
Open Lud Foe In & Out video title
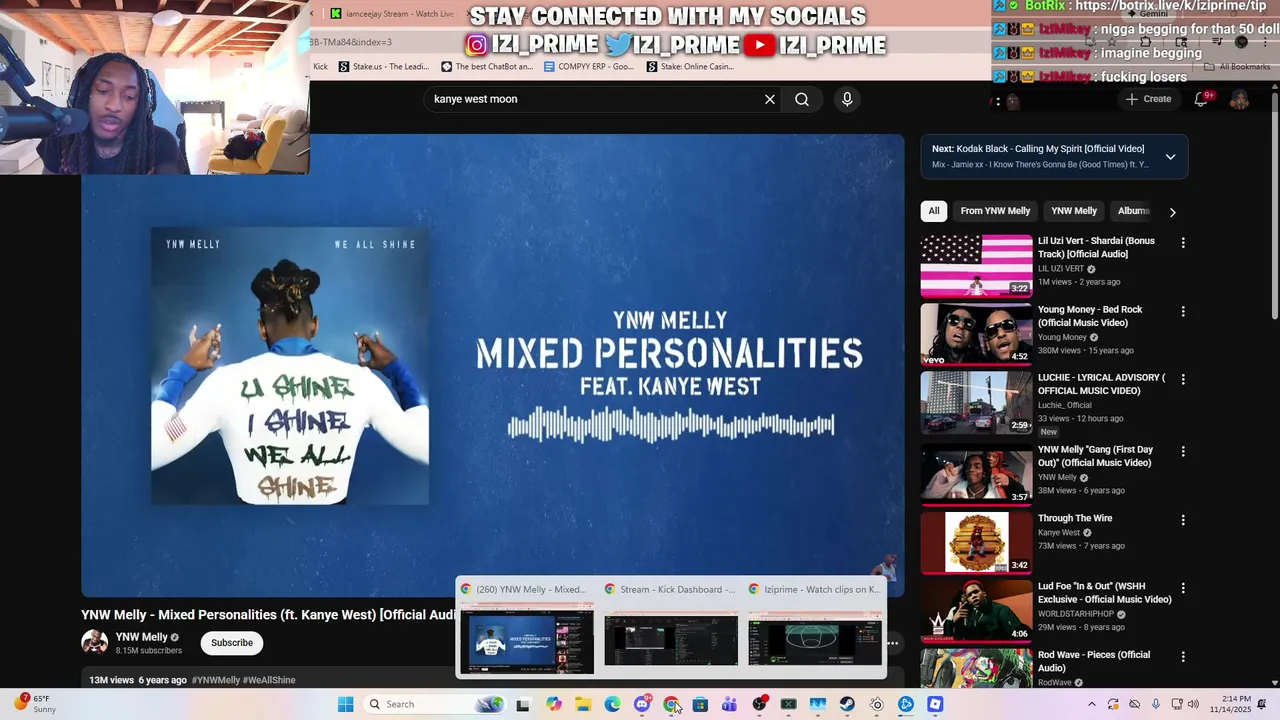(x=1104, y=593)
